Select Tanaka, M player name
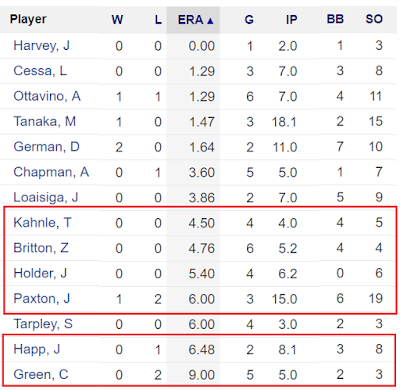 click(x=45, y=122)
